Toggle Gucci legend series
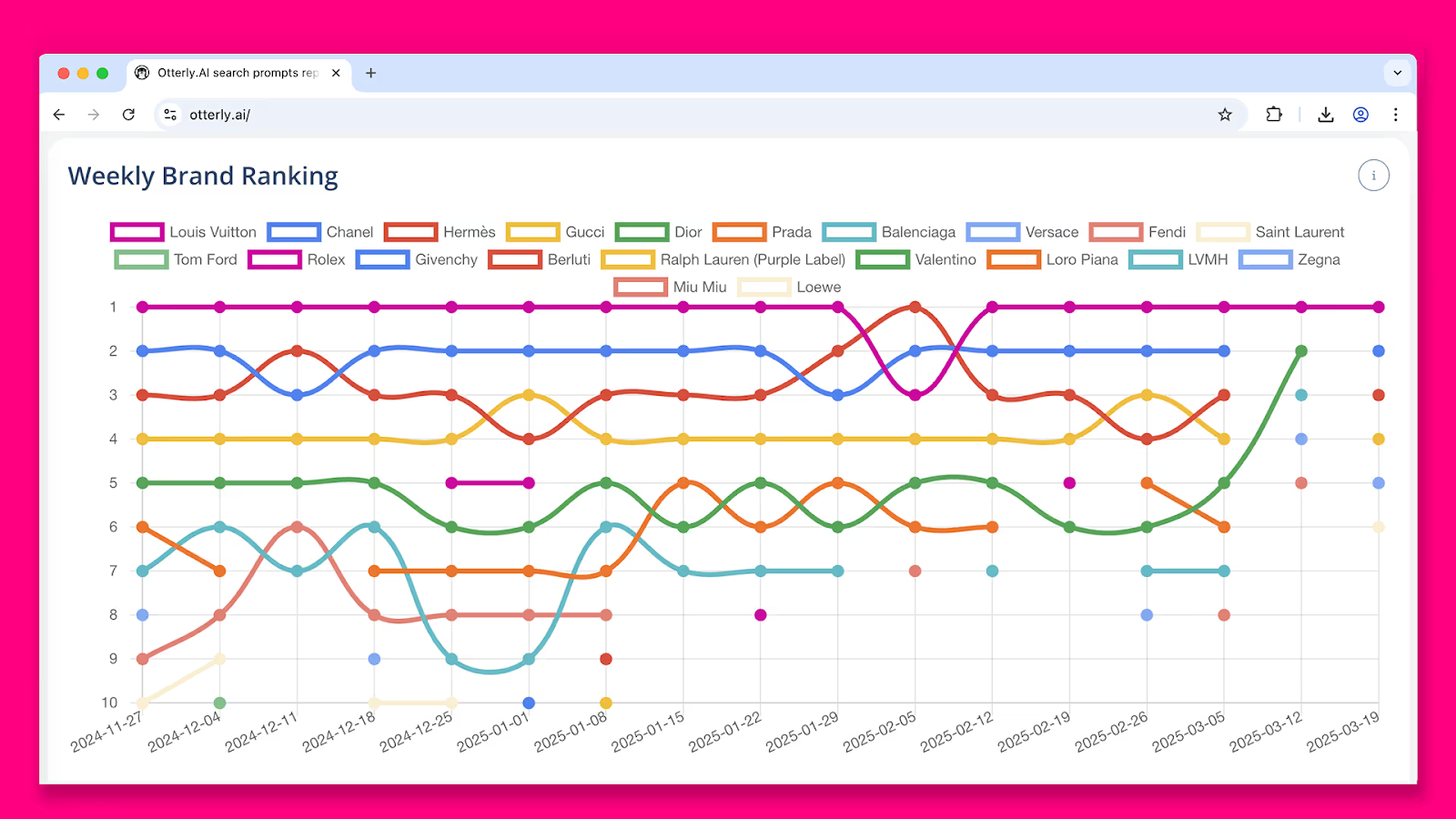 pos(556,232)
